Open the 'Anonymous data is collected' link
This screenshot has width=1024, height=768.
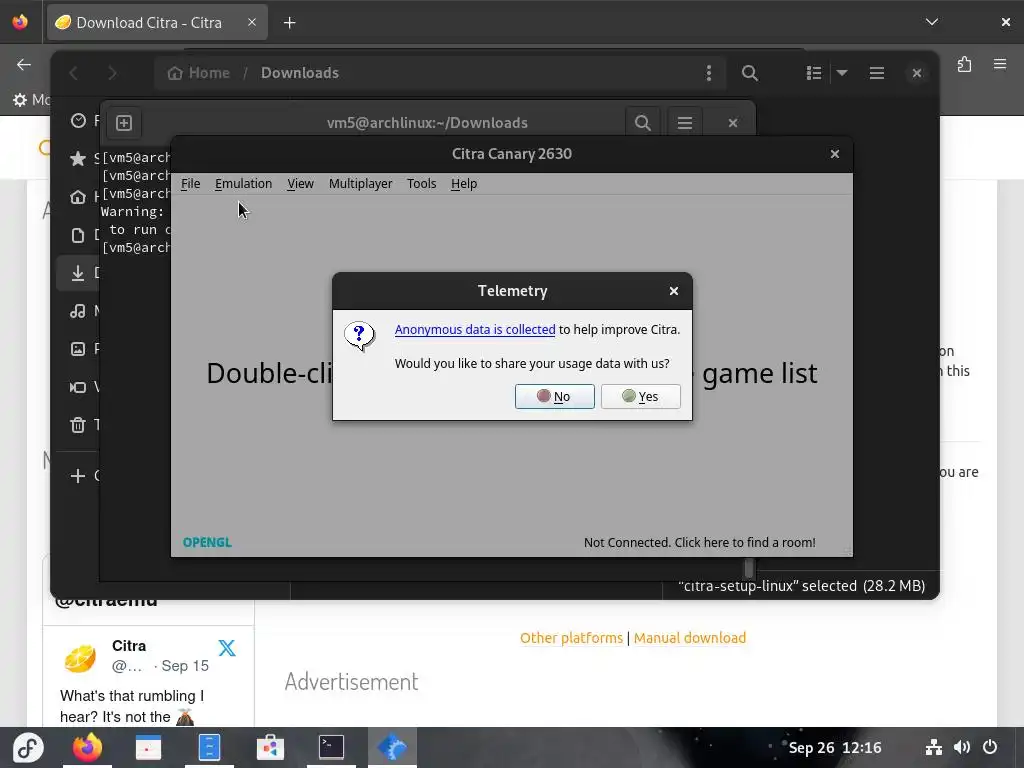click(475, 330)
